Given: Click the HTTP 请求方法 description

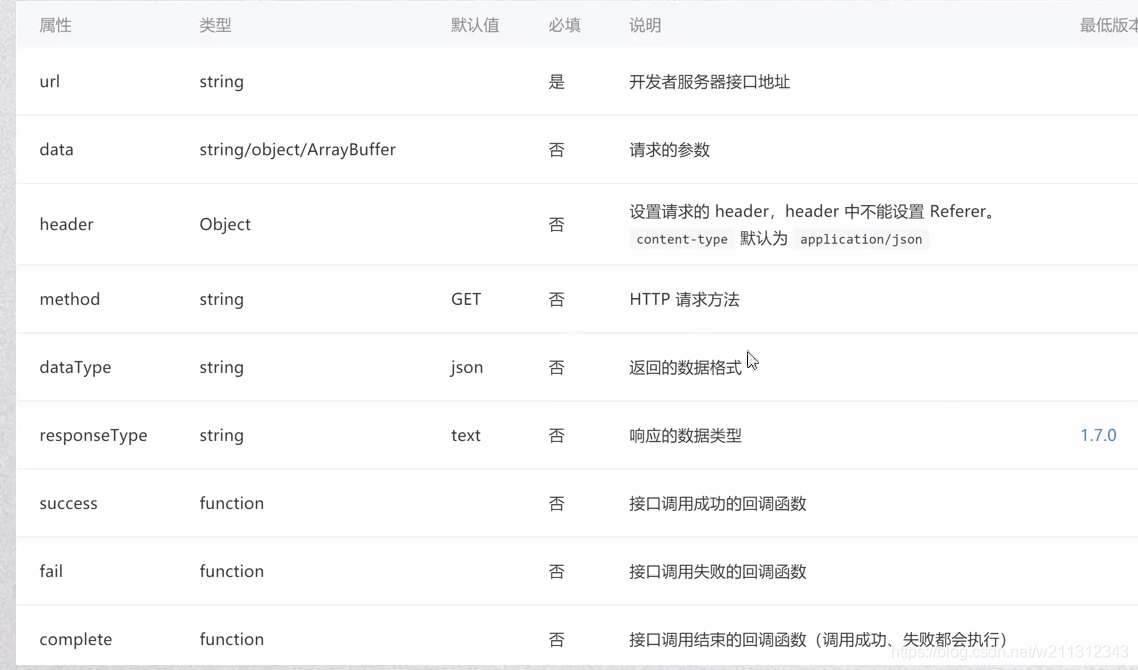Looking at the screenshot, I should pos(684,299).
